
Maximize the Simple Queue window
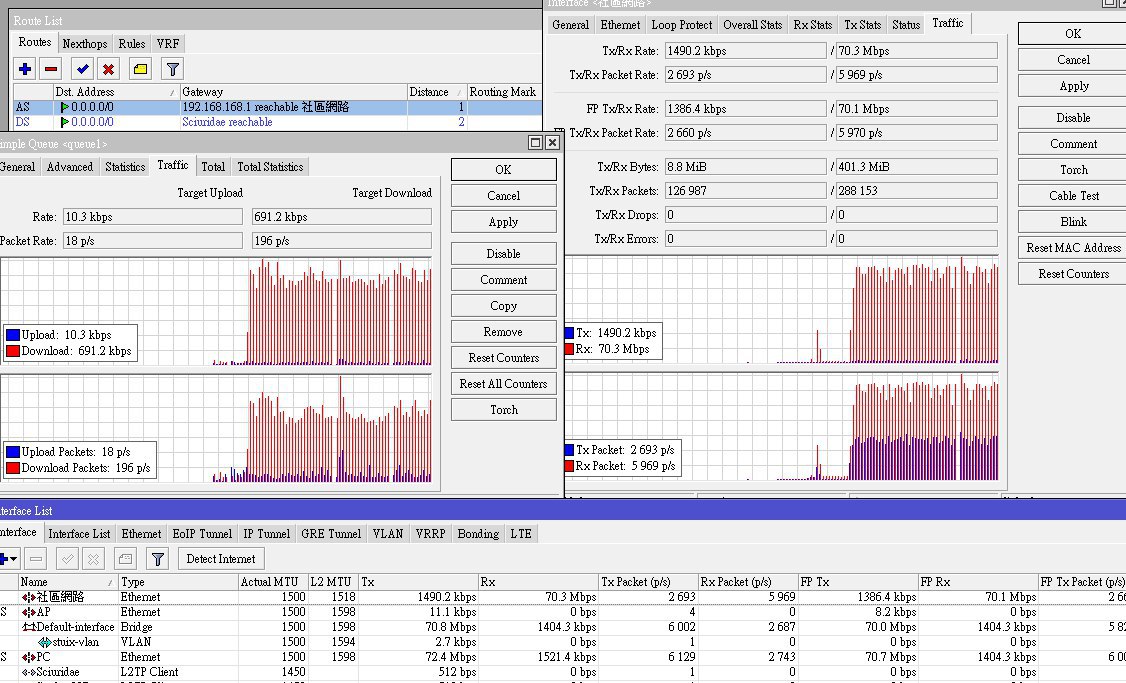coord(535,142)
